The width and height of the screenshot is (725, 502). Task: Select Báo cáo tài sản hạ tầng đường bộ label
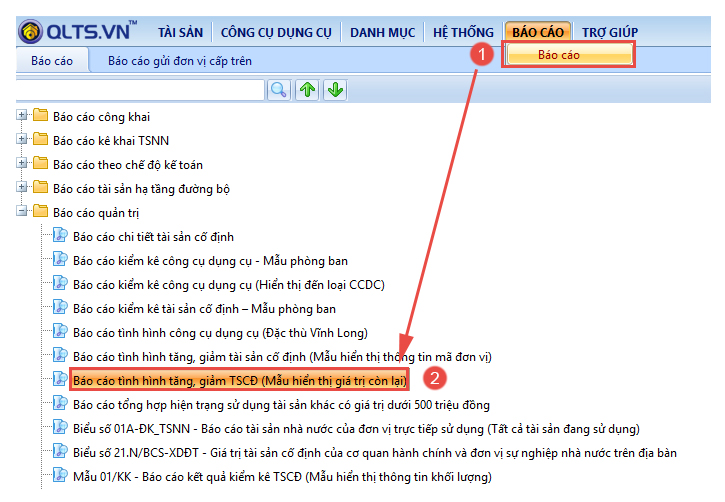click(141, 189)
